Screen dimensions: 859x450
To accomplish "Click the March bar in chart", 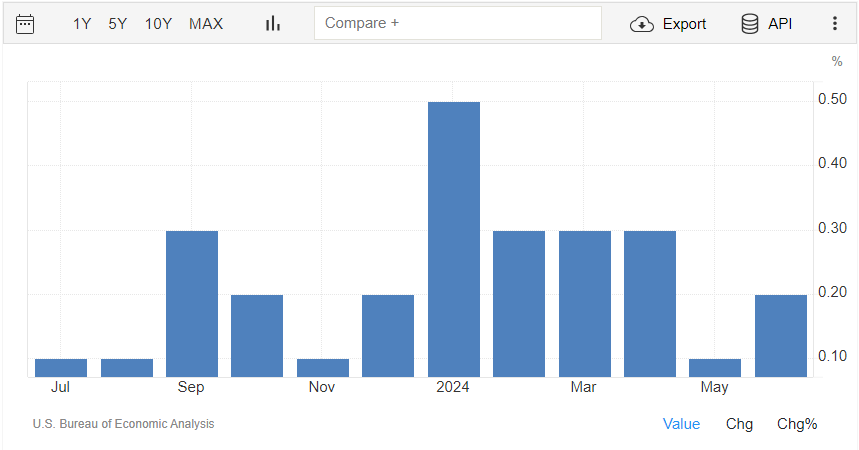I will tap(584, 304).
